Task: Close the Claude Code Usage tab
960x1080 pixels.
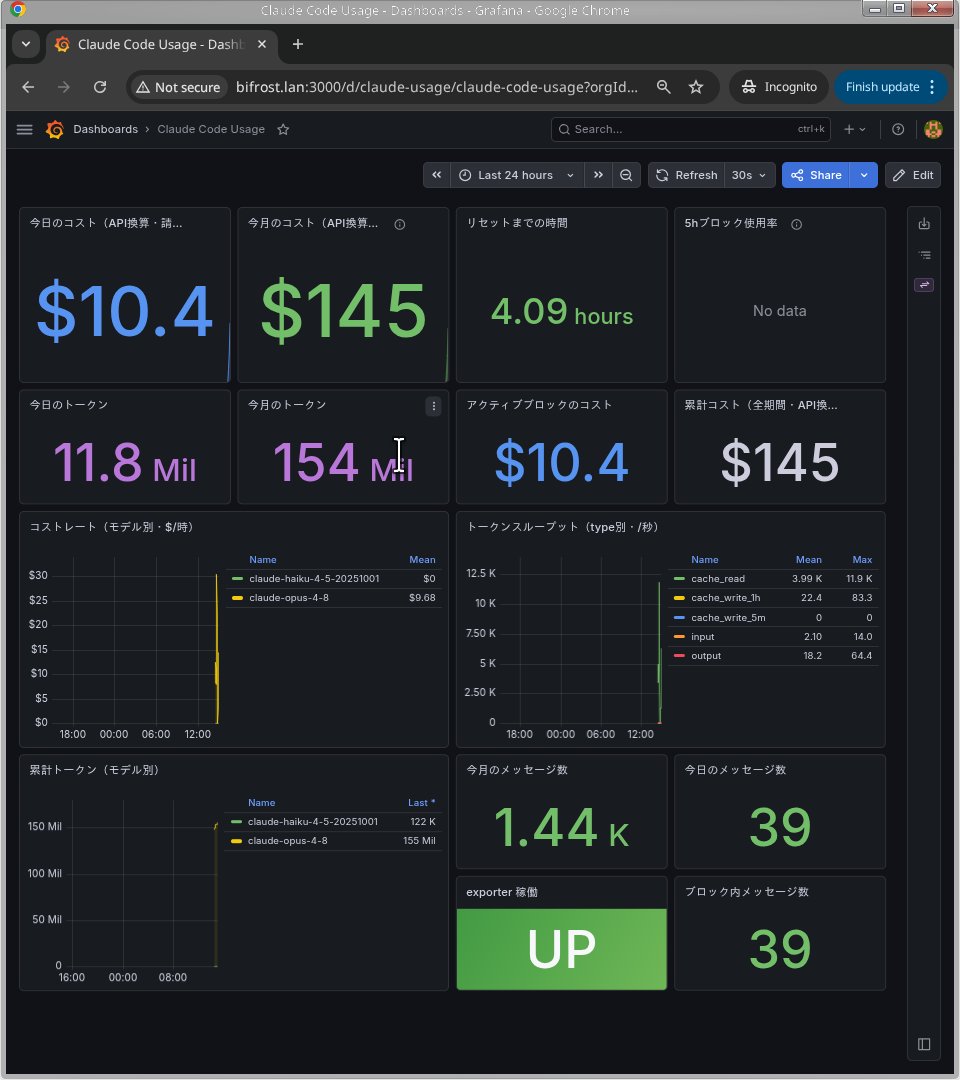Action: point(262,44)
